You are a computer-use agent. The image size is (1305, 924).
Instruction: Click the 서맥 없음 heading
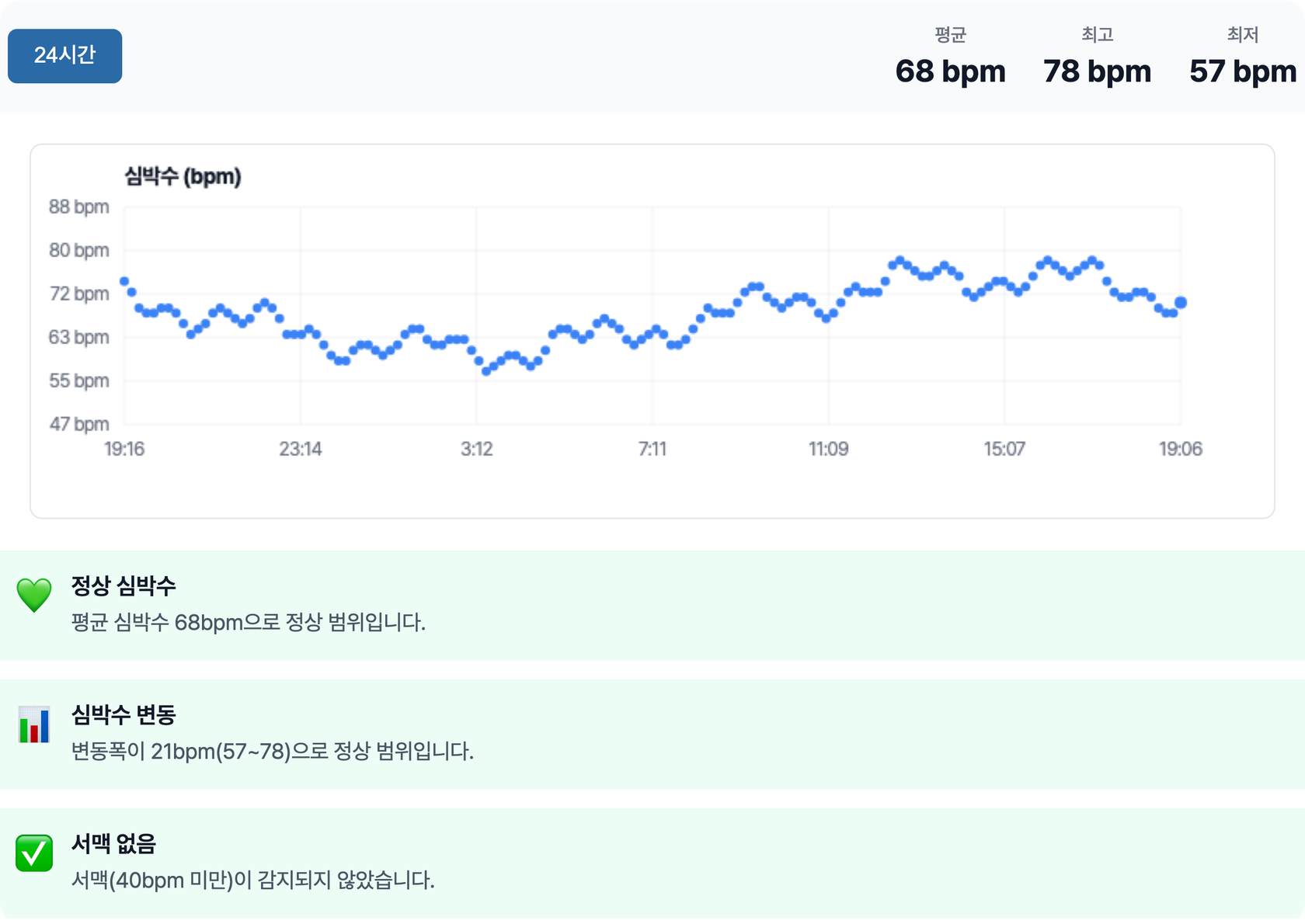coord(113,843)
